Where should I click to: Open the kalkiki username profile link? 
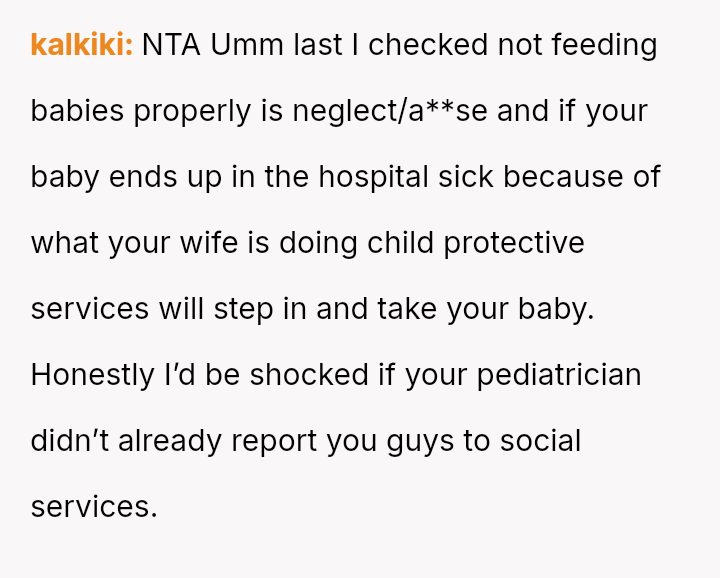click(x=81, y=45)
